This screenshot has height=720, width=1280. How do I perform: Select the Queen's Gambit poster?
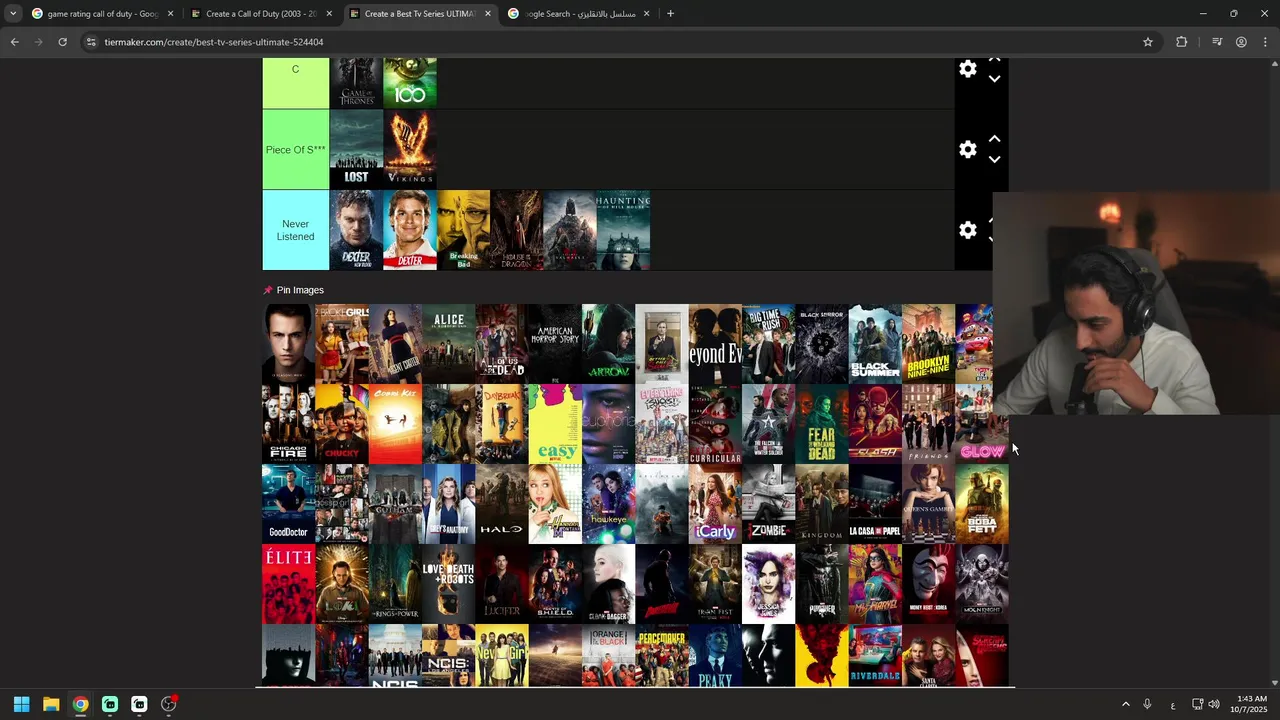(928, 504)
